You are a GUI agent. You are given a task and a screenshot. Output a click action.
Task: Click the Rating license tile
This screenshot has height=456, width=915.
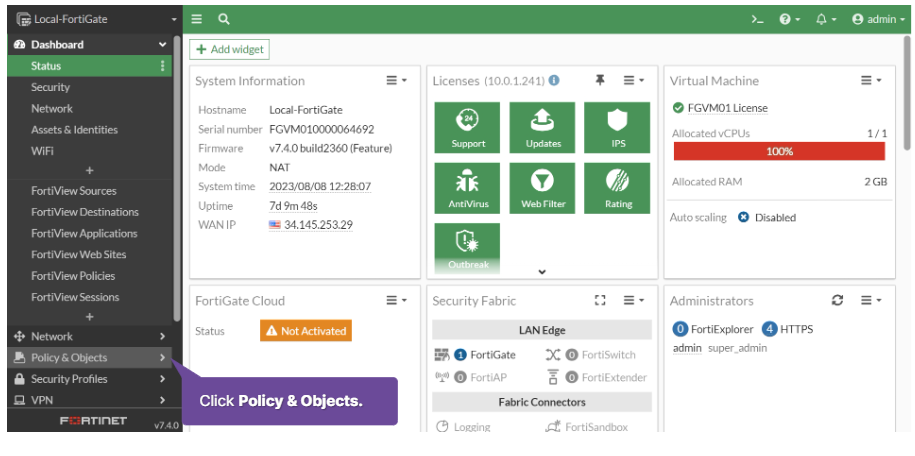(617, 188)
